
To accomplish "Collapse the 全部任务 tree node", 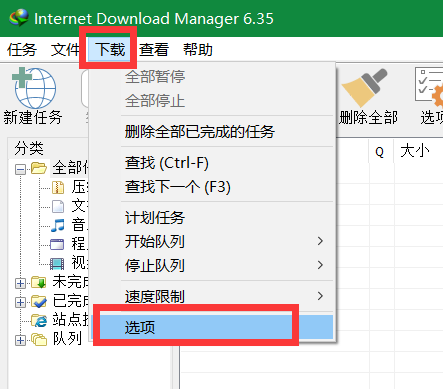I will coord(20,170).
